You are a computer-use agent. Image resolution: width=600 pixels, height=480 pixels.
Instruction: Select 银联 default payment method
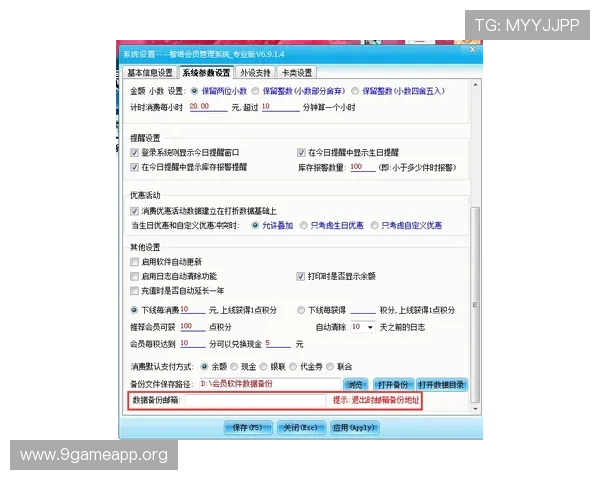click(x=263, y=367)
